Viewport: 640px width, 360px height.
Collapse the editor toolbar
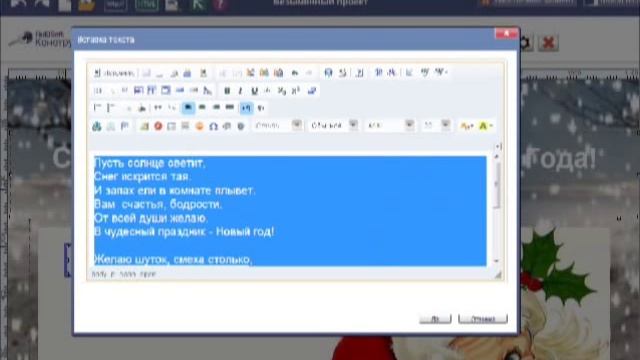pos(498,147)
